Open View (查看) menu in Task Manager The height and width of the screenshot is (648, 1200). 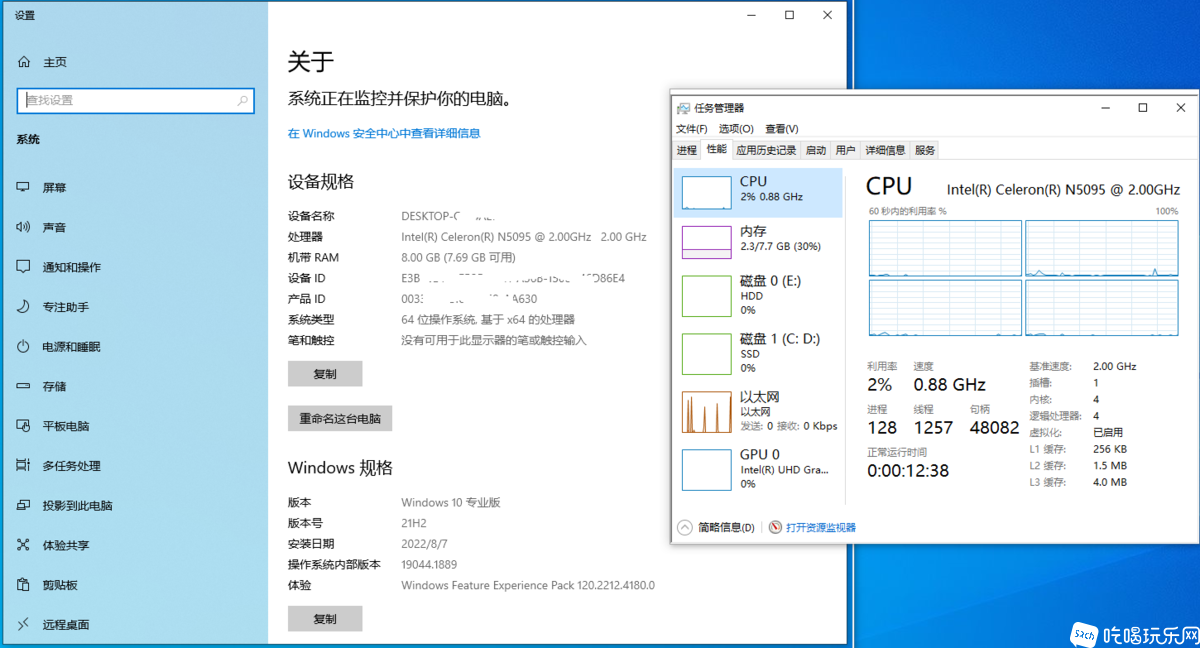782,129
